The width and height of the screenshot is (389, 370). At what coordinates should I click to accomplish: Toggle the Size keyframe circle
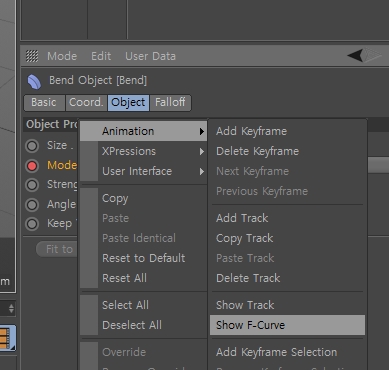pyautogui.click(x=32, y=146)
